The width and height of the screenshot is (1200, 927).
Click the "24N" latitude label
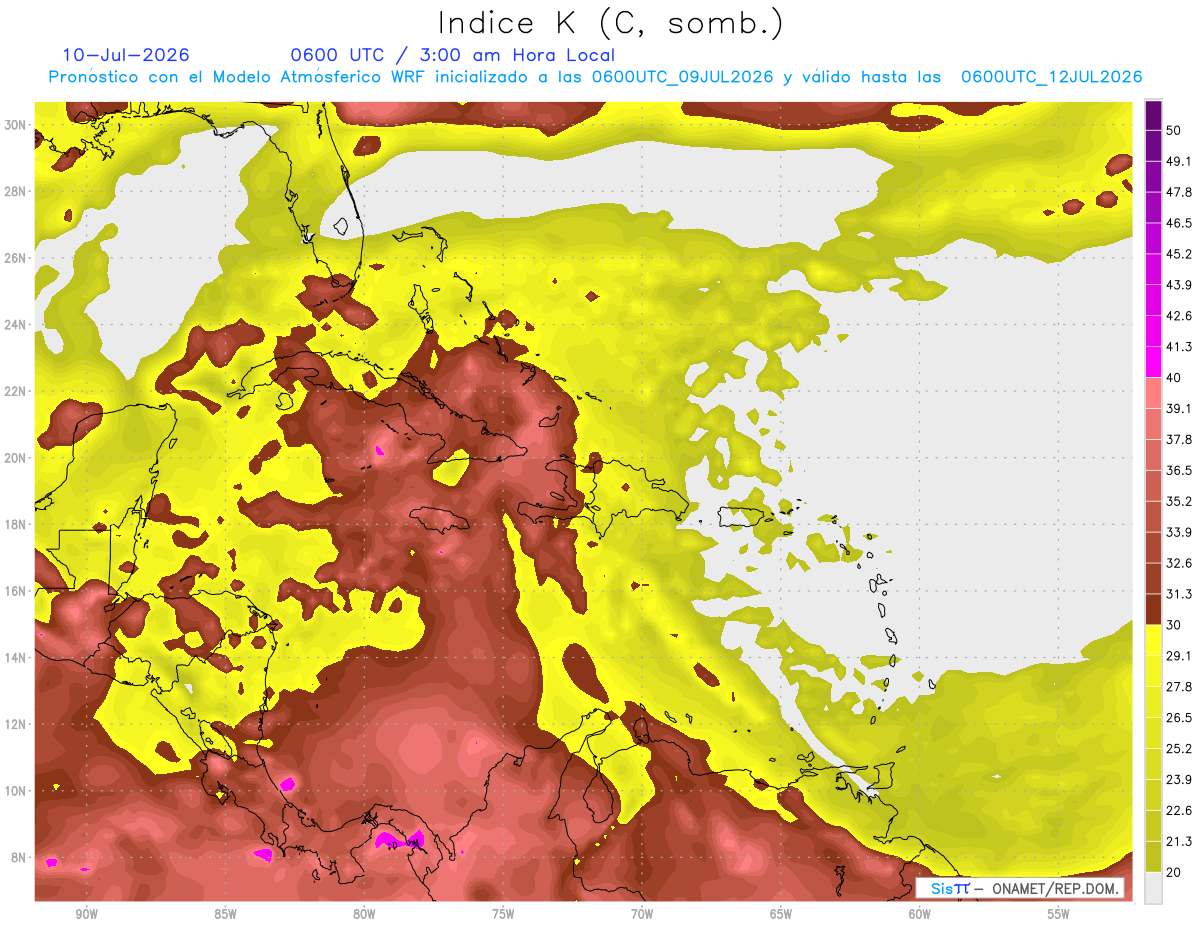click(16, 325)
